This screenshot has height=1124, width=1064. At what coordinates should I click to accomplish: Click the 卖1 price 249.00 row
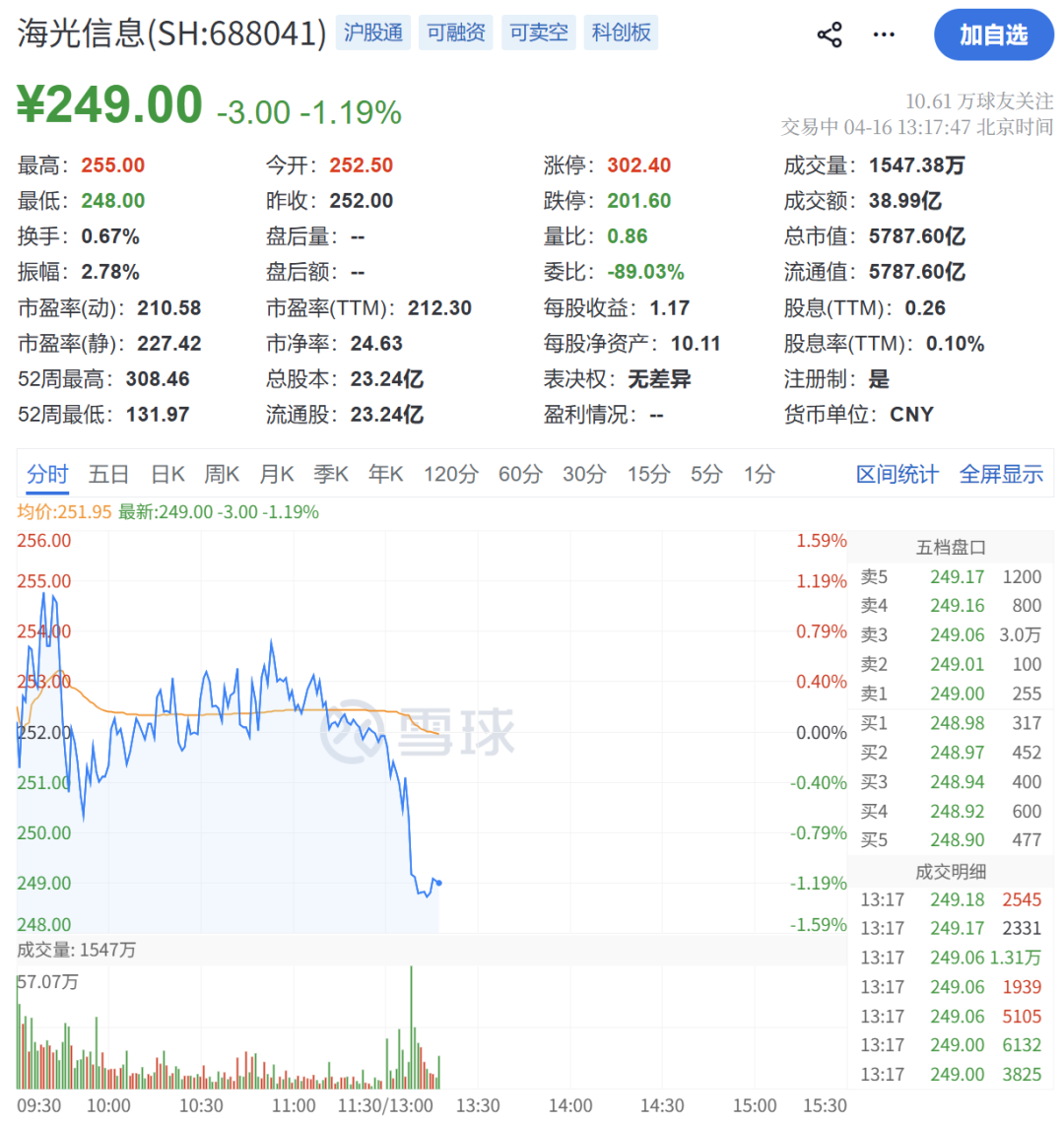pyautogui.click(x=946, y=694)
